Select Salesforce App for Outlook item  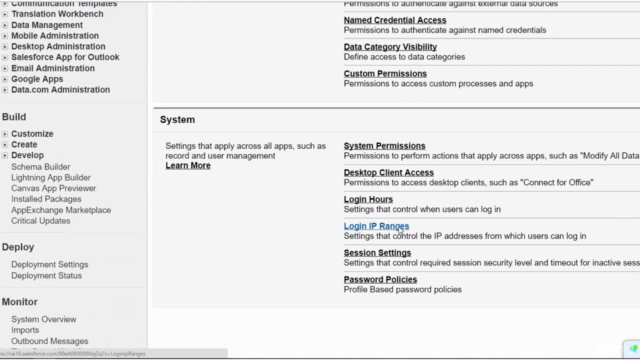pos(65,57)
